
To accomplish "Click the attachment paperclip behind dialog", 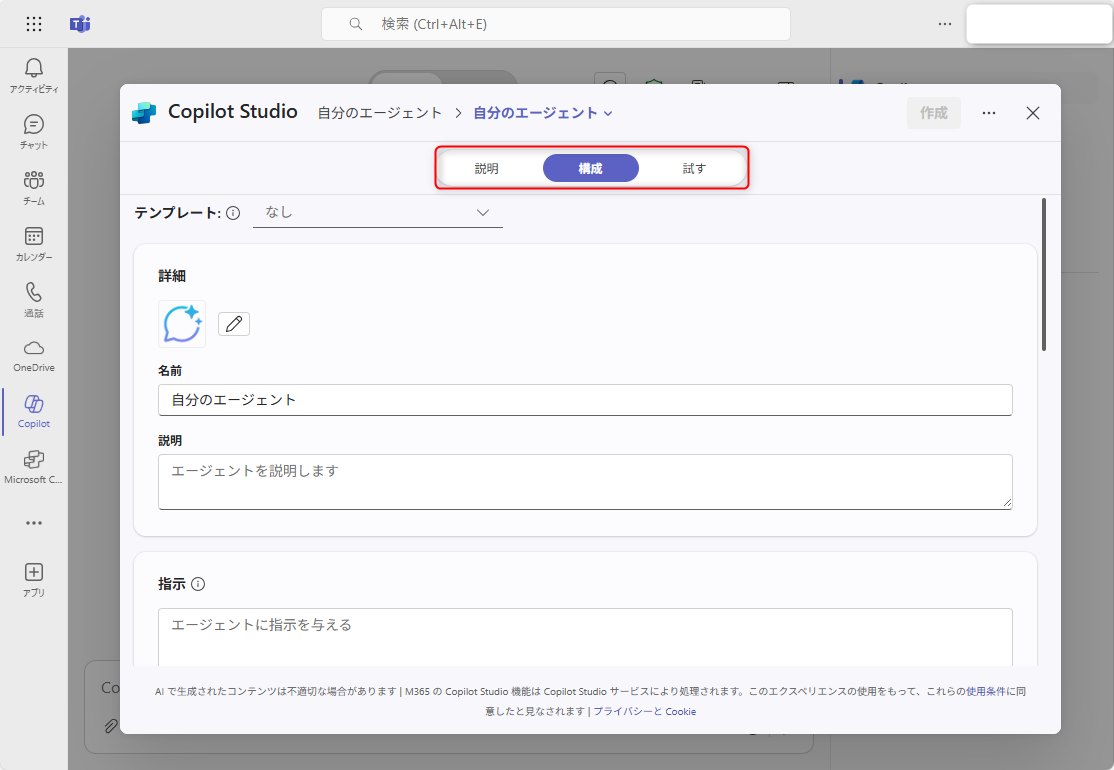I will [112, 725].
